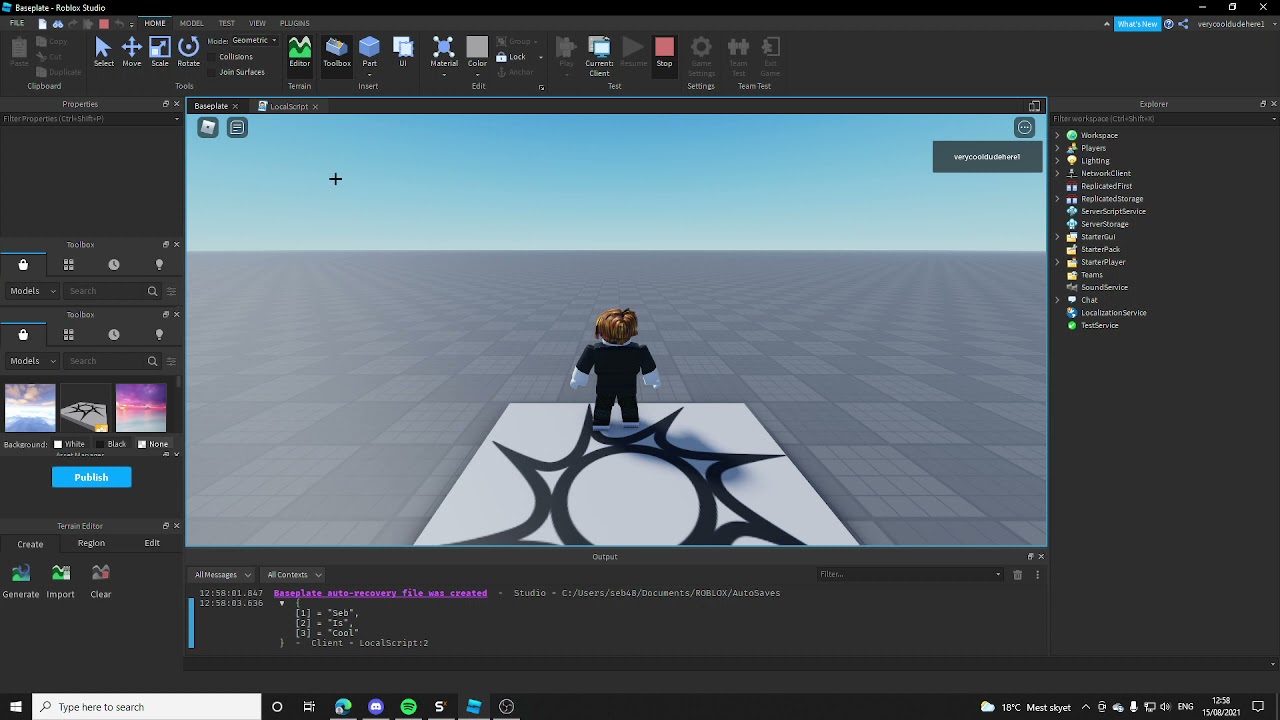The image size is (1280, 720).
Task: Open the Mode Geometric dropdown
Action: pyautogui.click(x=254, y=40)
